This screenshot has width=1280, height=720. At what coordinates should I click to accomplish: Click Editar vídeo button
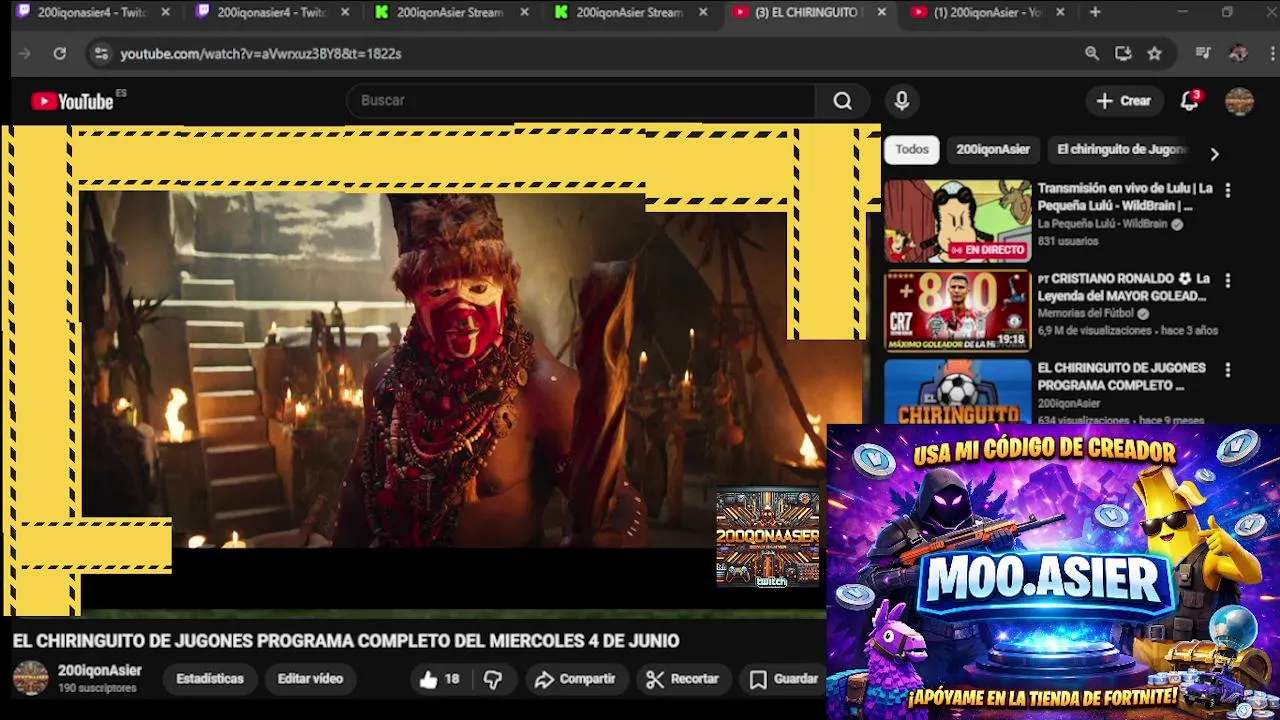click(310, 679)
